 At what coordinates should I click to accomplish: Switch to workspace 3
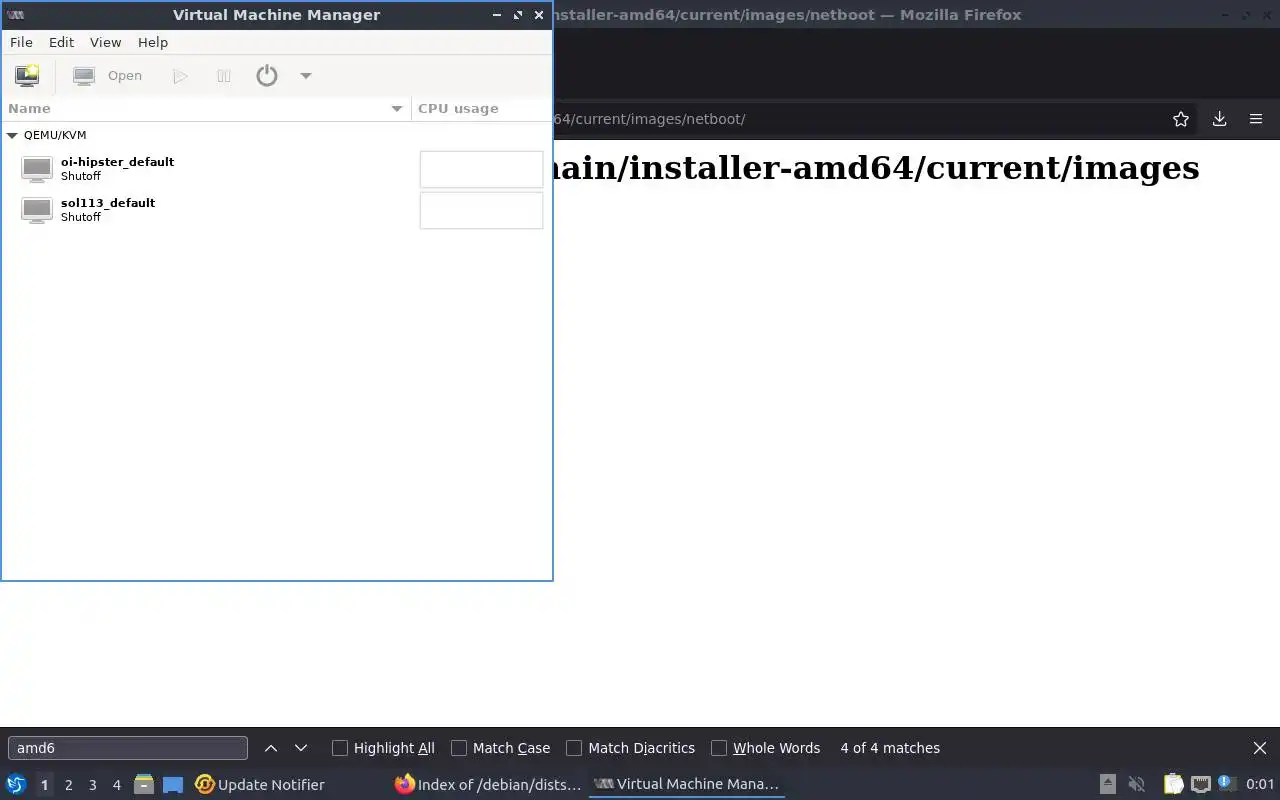[x=92, y=785]
